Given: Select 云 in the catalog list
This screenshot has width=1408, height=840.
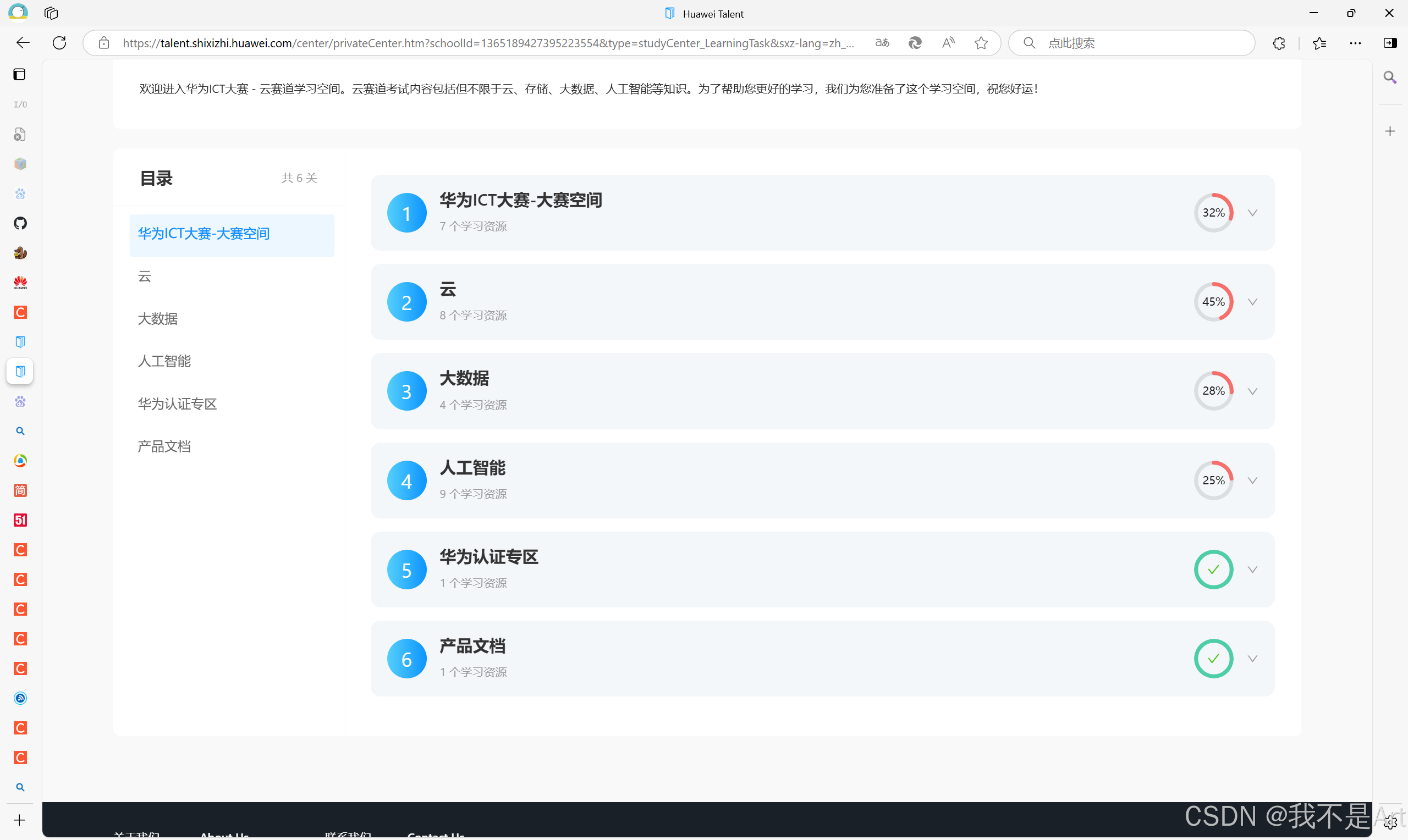Looking at the screenshot, I should (145, 276).
